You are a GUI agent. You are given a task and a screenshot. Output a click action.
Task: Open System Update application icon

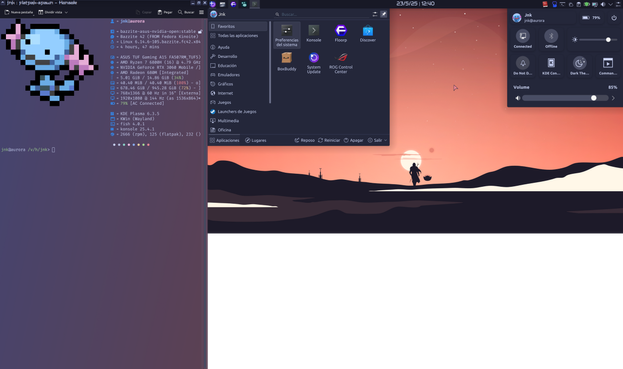(313, 62)
